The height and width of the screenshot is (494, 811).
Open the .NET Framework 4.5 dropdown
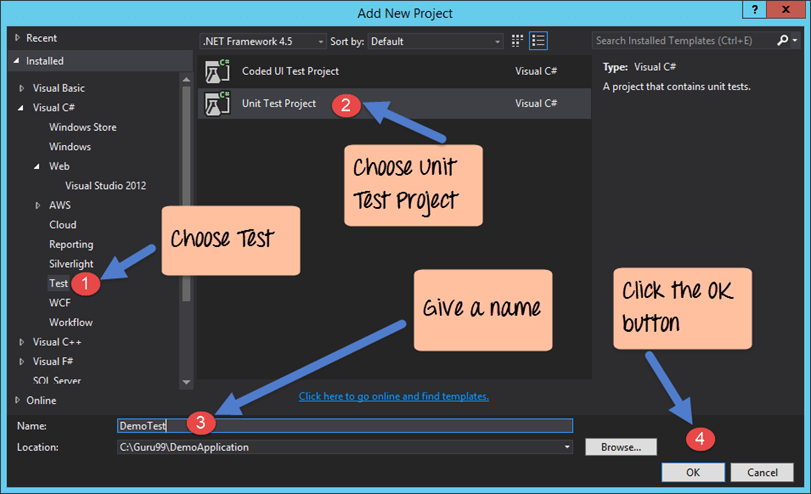(x=263, y=41)
